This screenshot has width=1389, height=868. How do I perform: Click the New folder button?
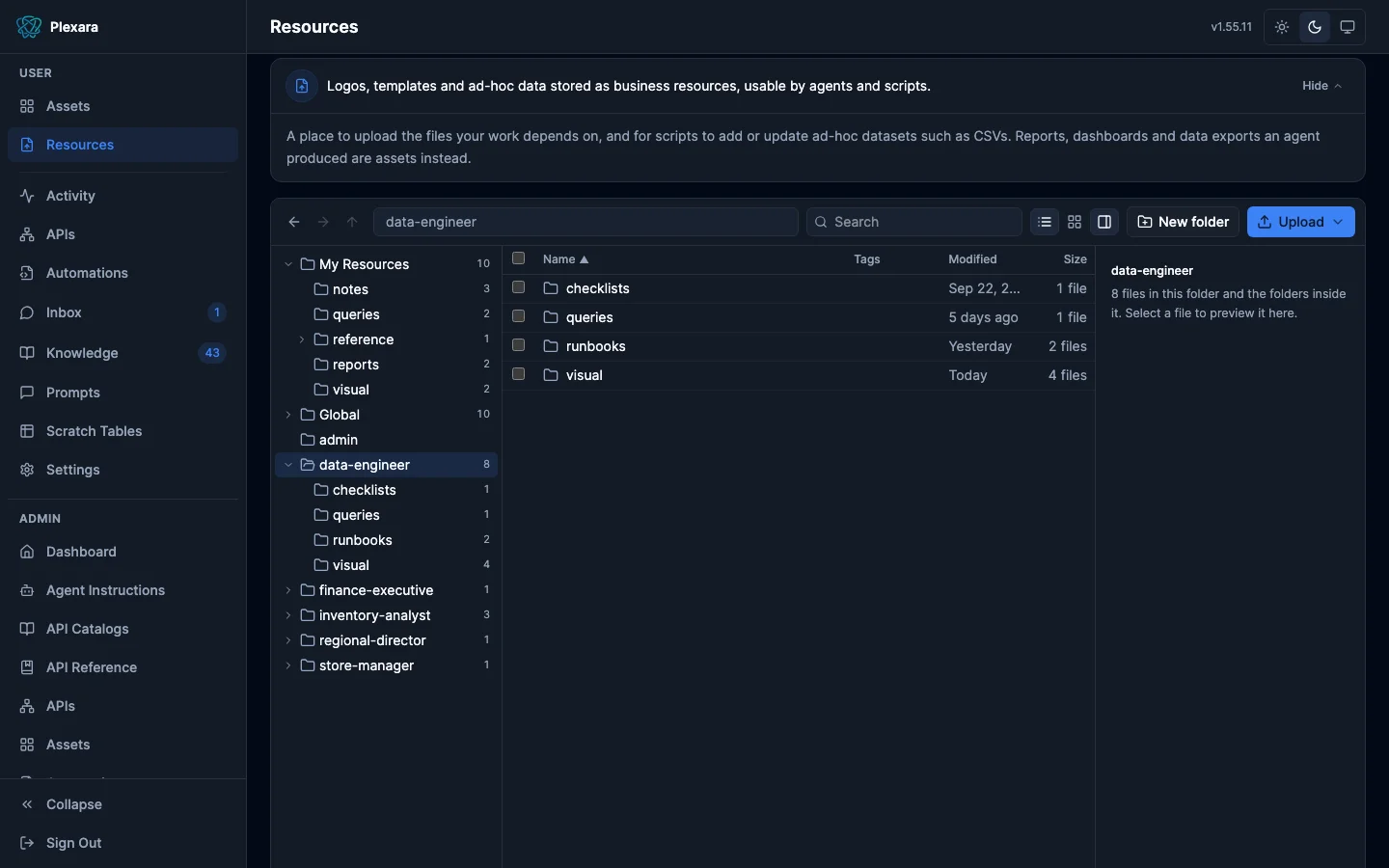1183,222
